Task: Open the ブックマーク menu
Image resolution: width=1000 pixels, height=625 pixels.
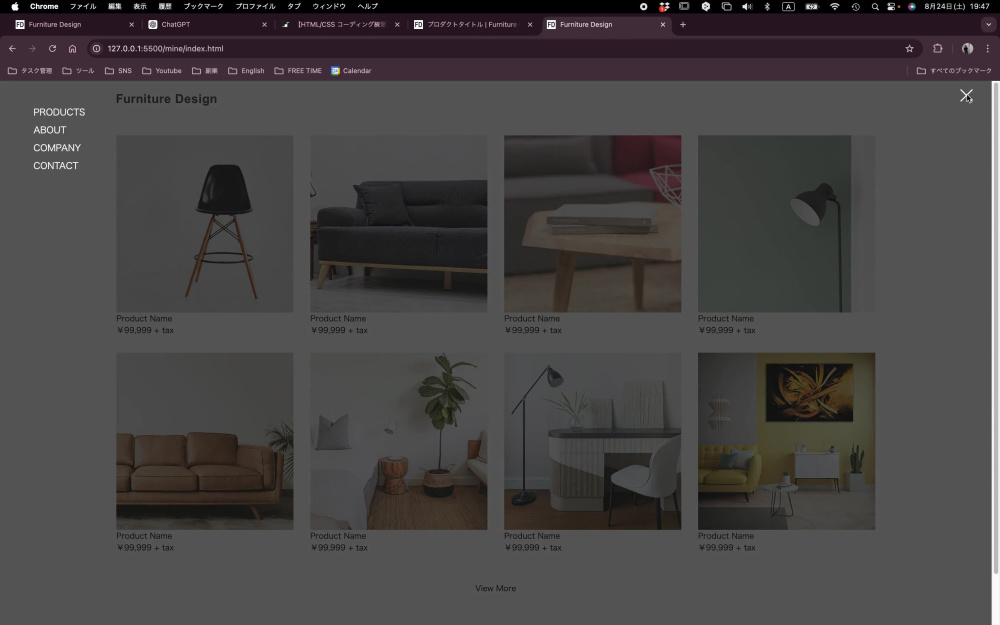Action: click(203, 6)
